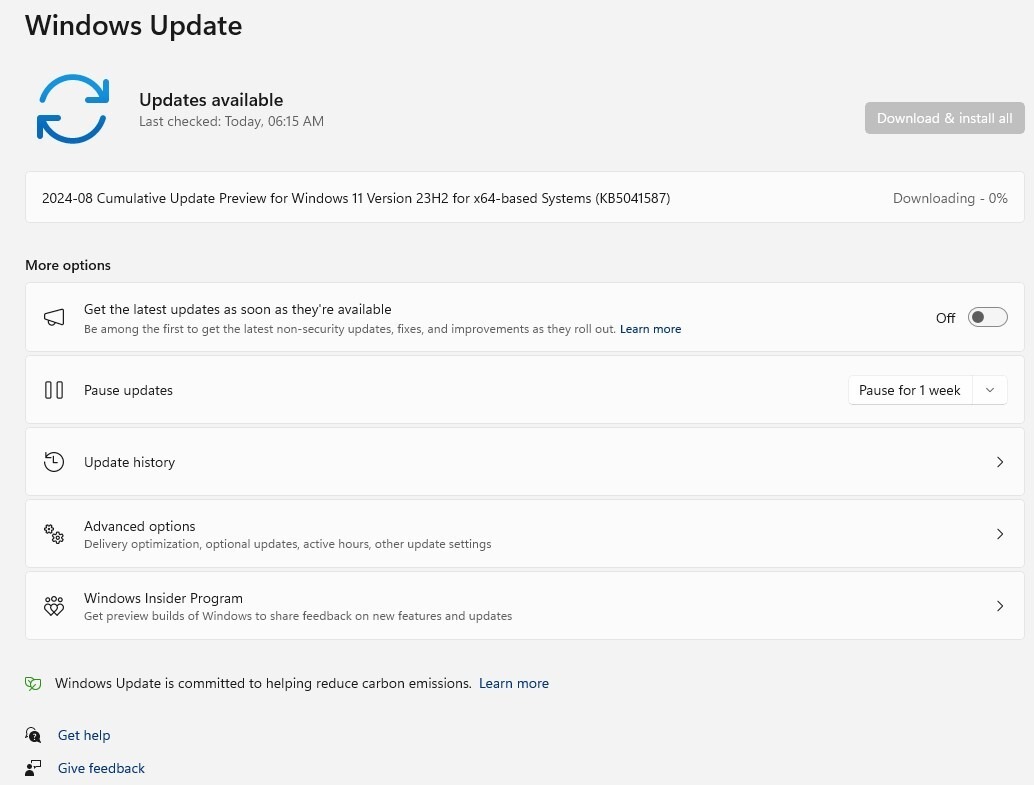The height and width of the screenshot is (785, 1034).
Task: Click Pause for 1 week button
Action: 910,390
